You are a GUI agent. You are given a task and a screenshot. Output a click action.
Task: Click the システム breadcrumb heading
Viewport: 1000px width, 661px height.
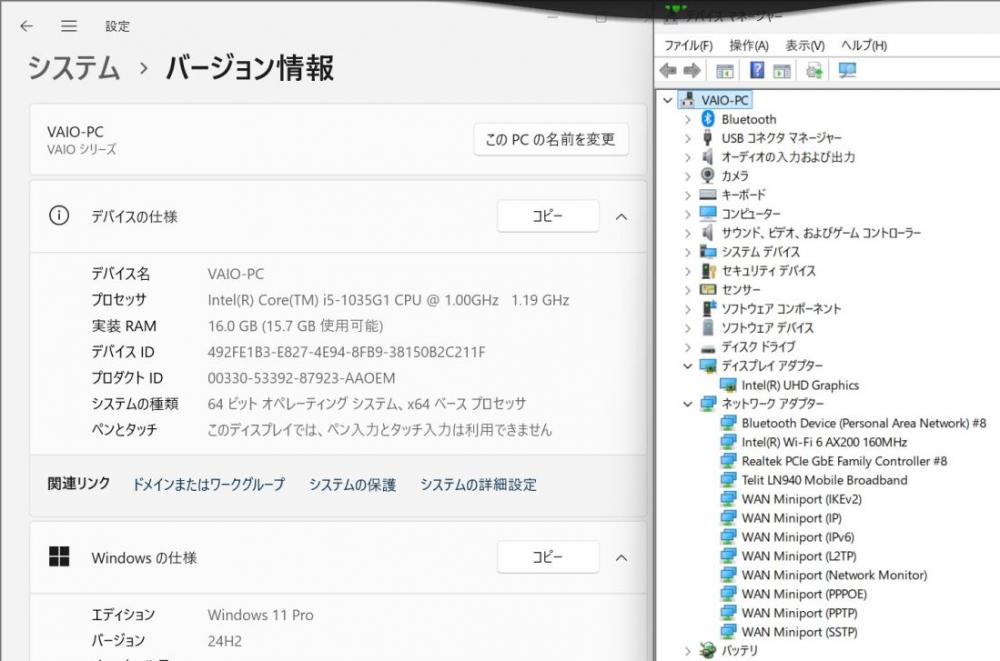point(73,68)
